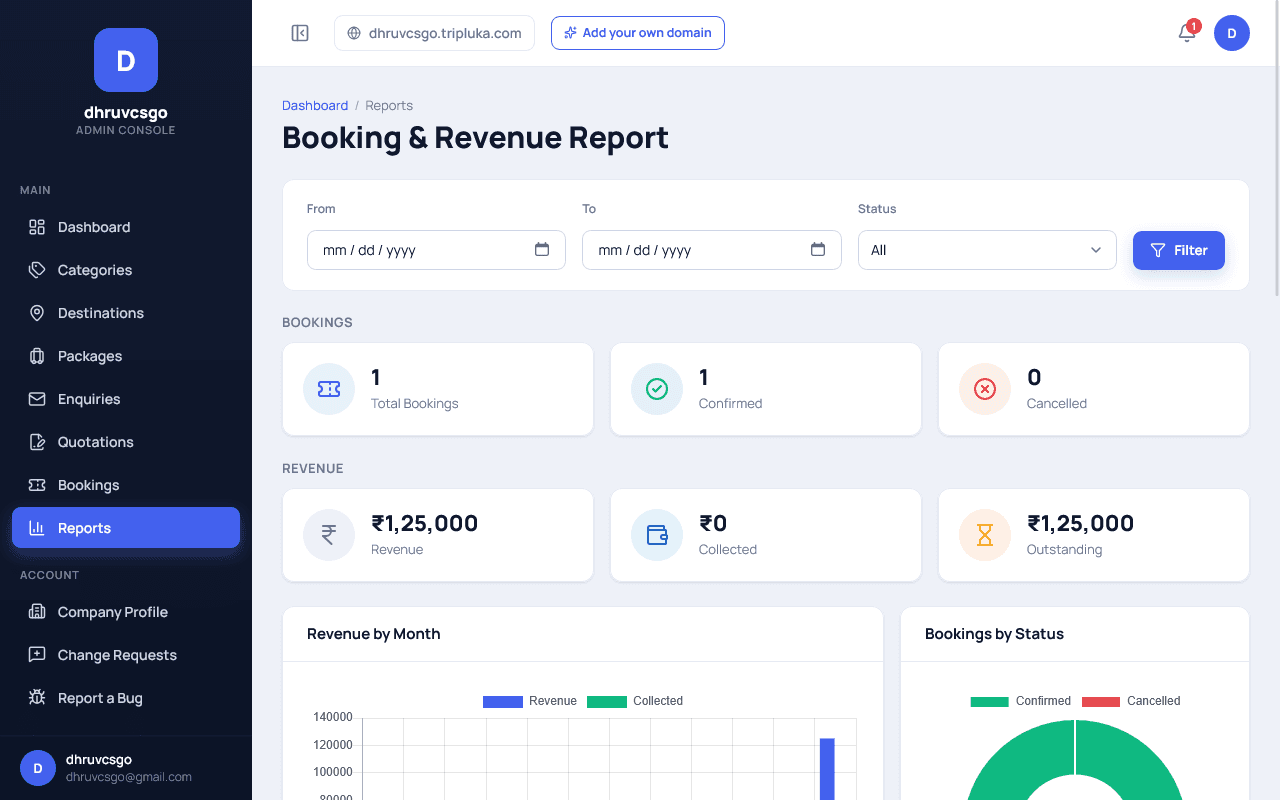Click the Dashboard grid icon in the sidebar
Viewport: 1280px width, 800px height.
37,227
